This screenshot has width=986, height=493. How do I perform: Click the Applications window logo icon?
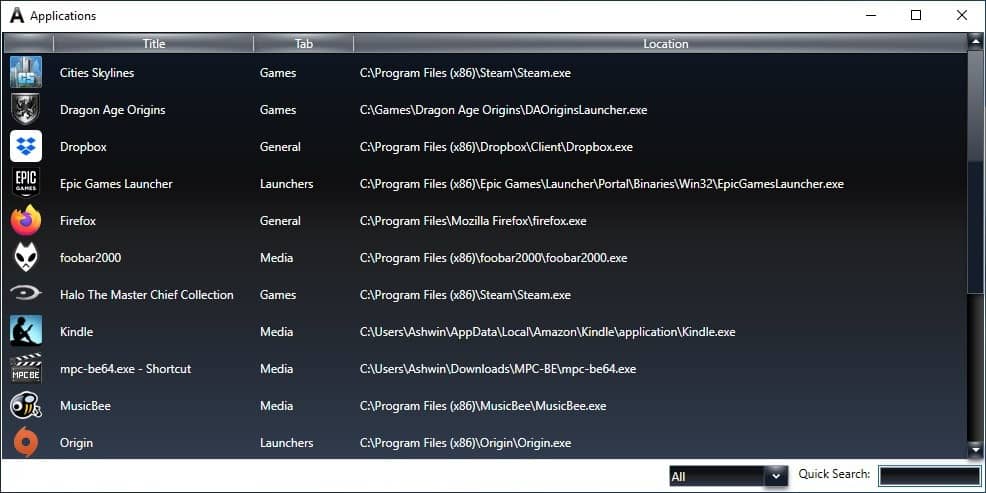point(17,16)
